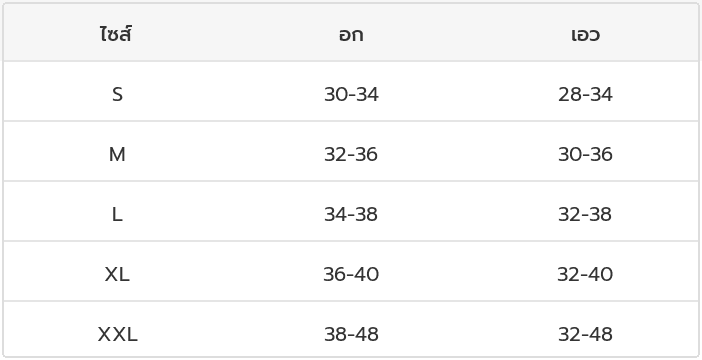Click the เอว column header

click(x=585, y=35)
